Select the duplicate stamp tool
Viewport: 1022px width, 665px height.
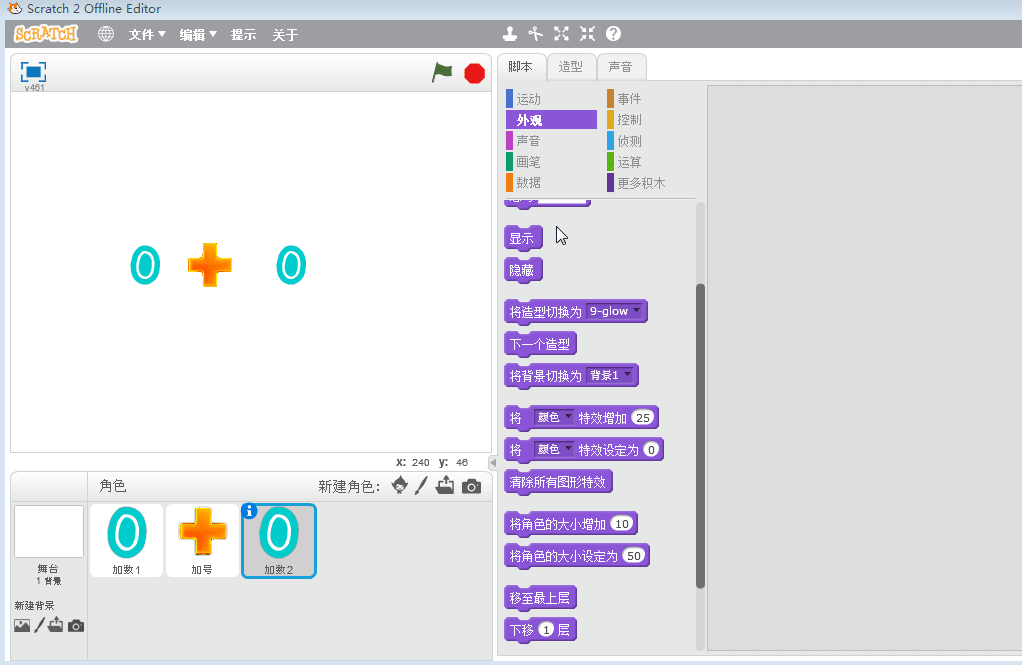pyautogui.click(x=510, y=34)
